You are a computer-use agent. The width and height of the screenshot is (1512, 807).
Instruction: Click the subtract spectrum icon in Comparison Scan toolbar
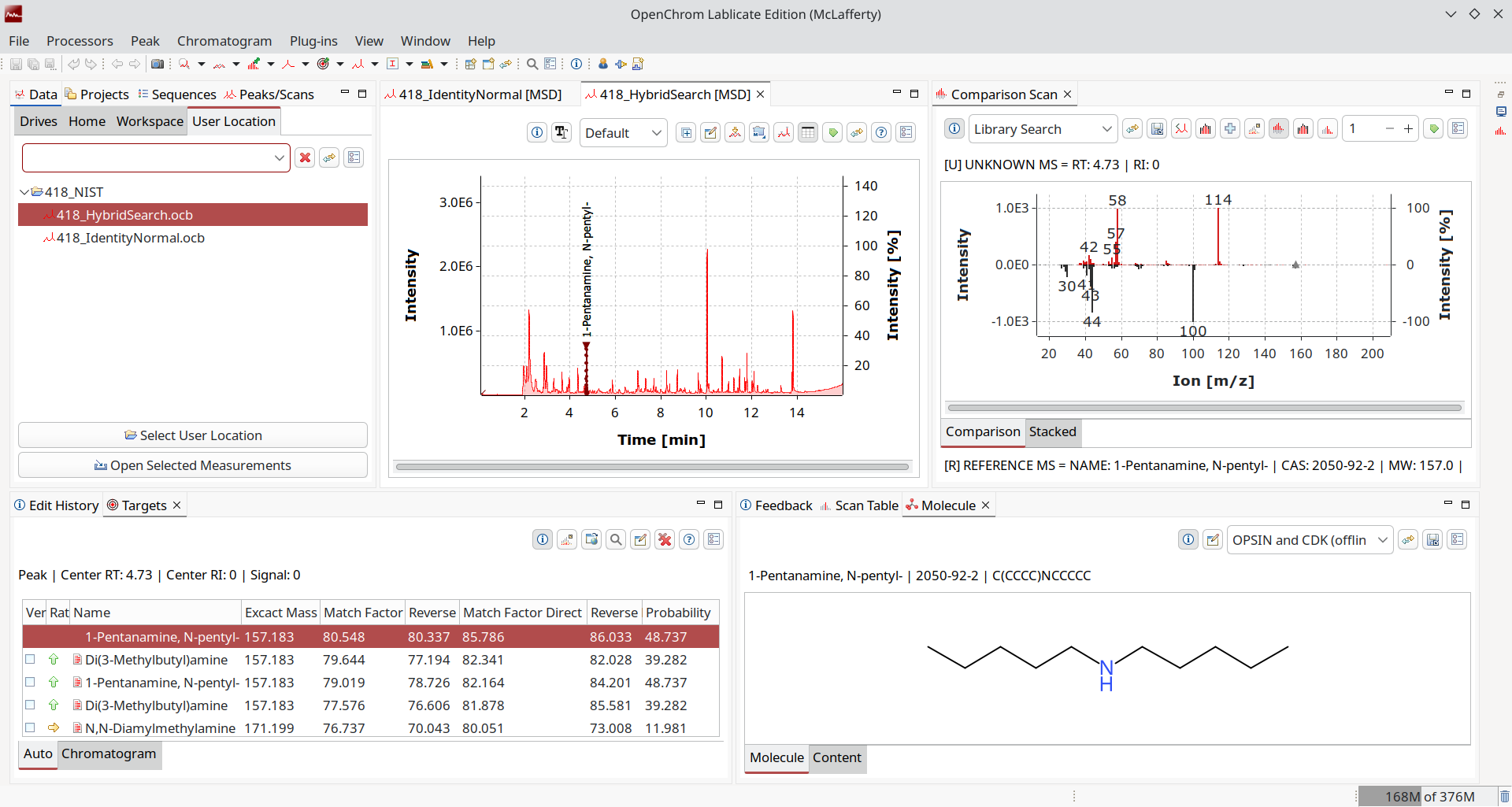[x=1181, y=128]
